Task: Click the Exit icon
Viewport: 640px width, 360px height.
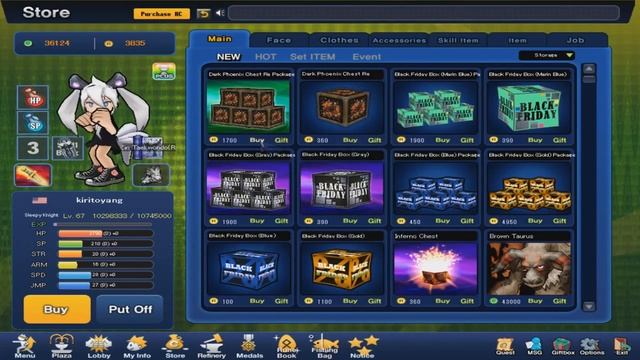Action: 621,346
